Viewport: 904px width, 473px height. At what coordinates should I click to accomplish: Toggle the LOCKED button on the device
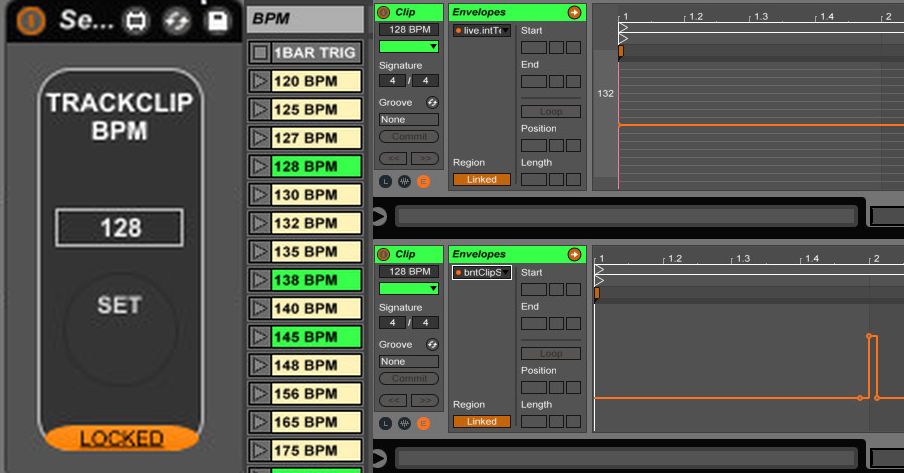120,438
